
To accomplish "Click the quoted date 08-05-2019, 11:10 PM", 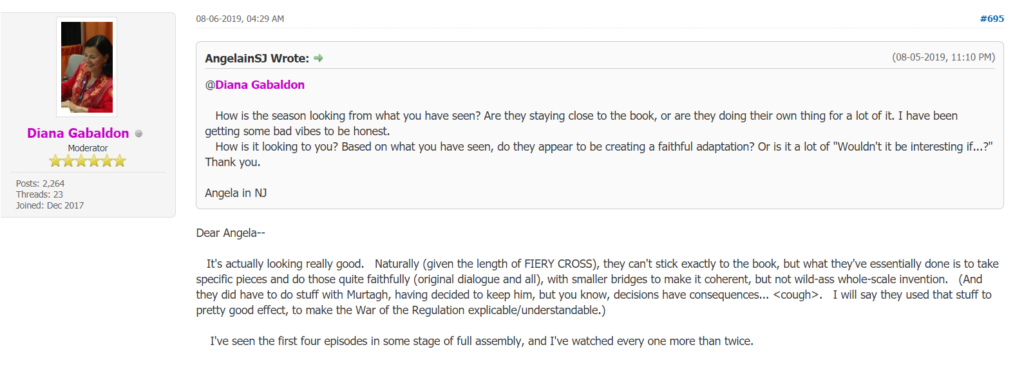I will click(x=943, y=57).
